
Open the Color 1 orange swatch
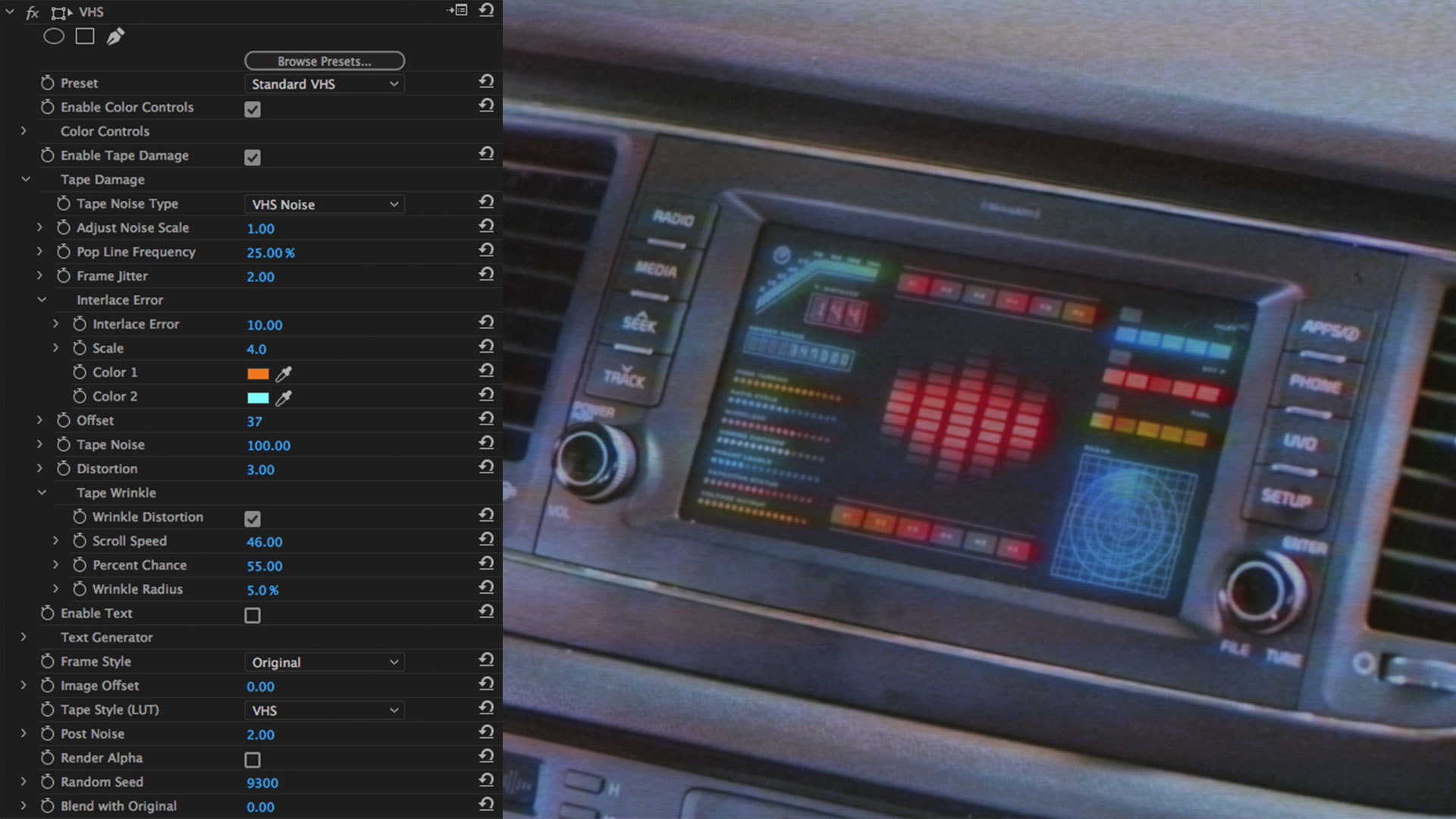tap(258, 374)
